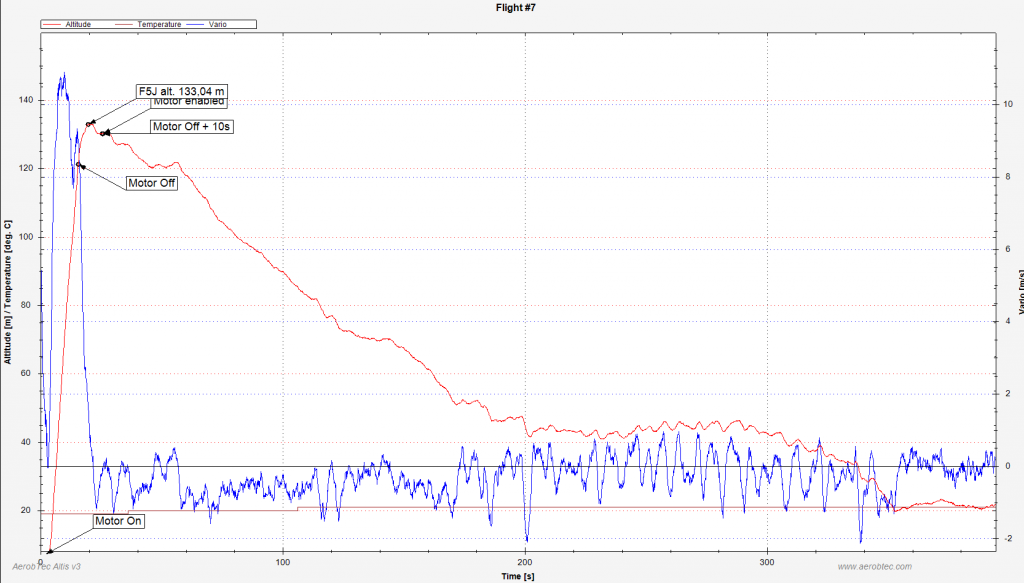1024x583 pixels.
Task: Click the "Motor On" annotation label
Action: [x=120, y=521]
